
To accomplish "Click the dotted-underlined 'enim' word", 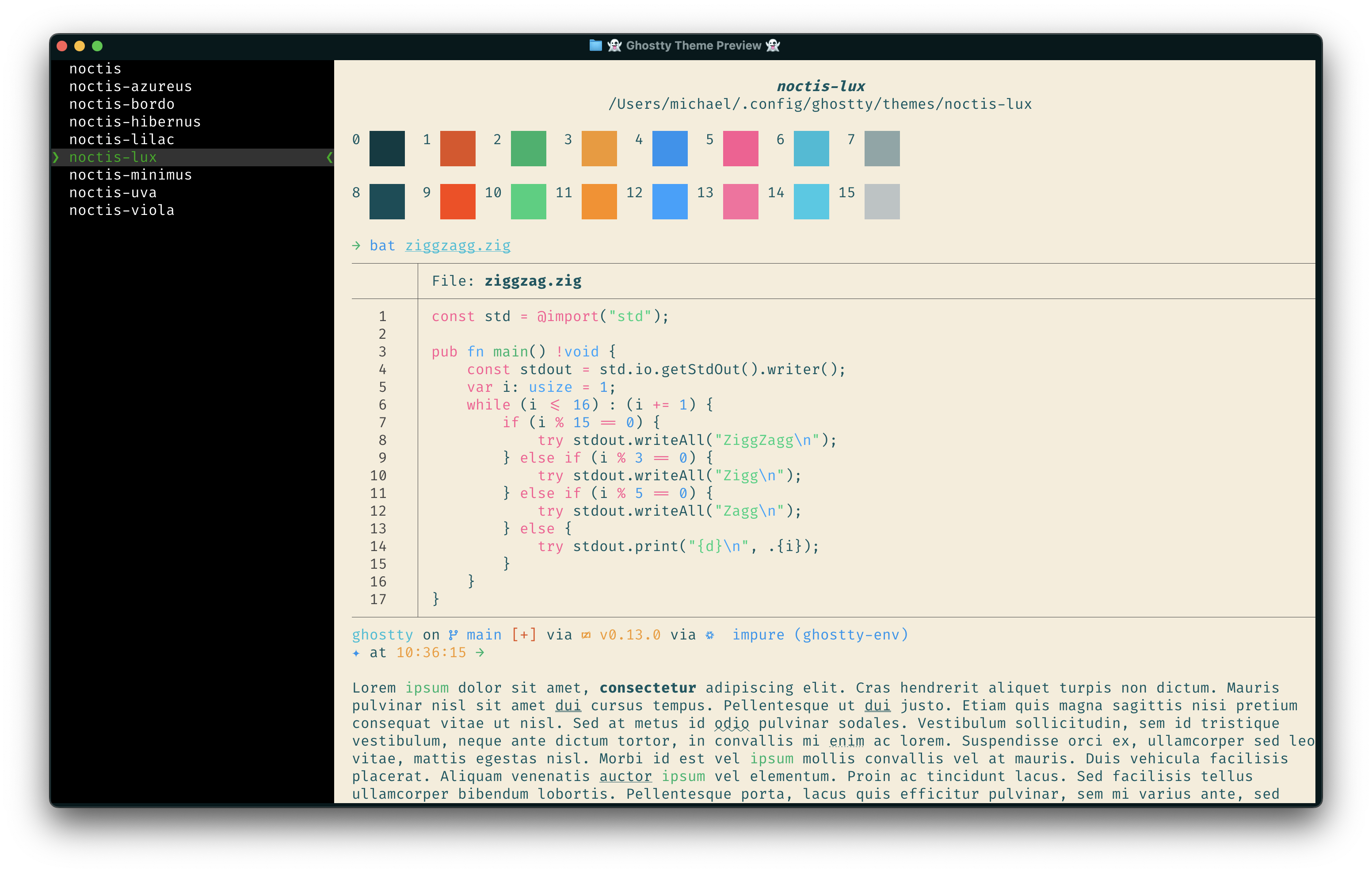I will point(846,741).
